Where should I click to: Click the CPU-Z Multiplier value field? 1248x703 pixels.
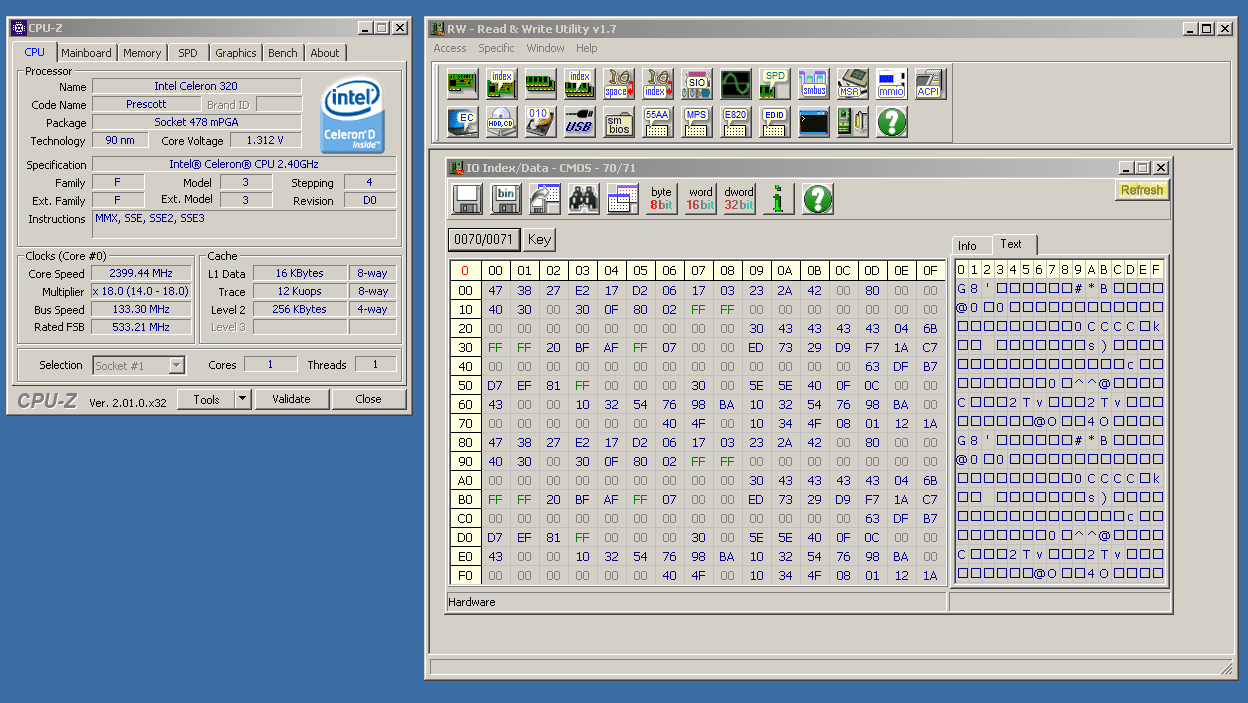click(142, 292)
